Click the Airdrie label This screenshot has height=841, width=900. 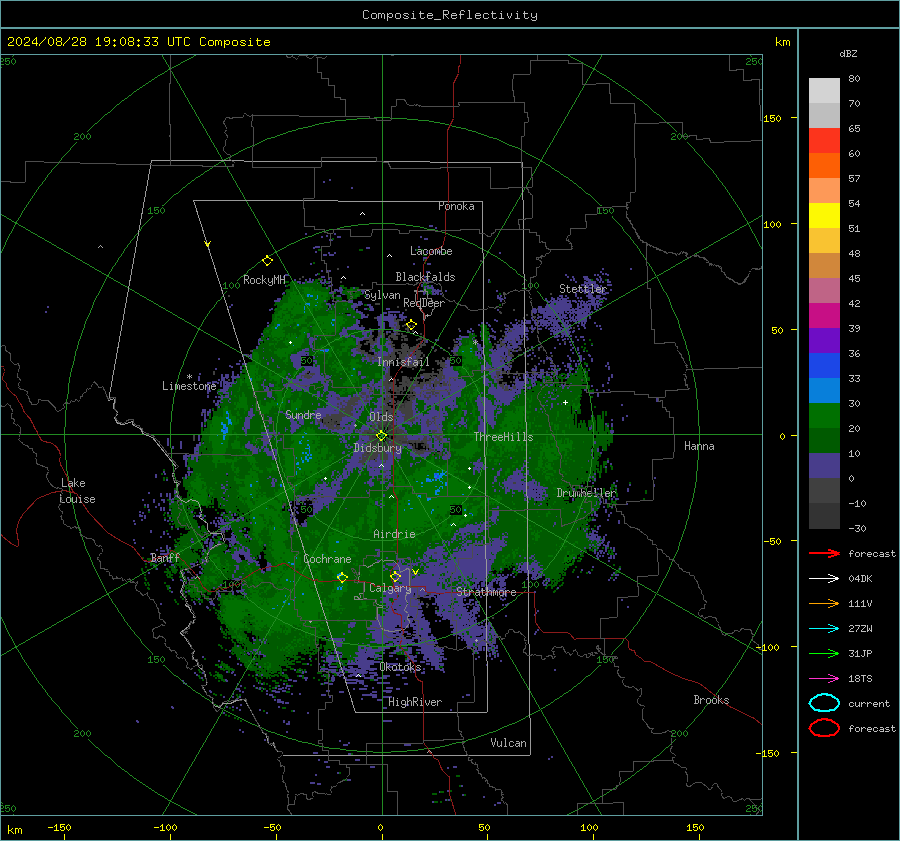coord(394,534)
